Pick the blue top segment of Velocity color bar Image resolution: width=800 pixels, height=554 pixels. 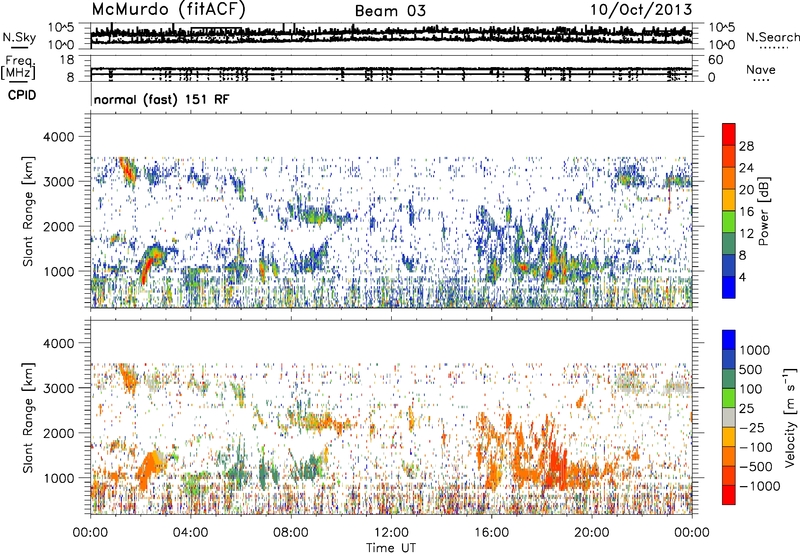click(729, 340)
